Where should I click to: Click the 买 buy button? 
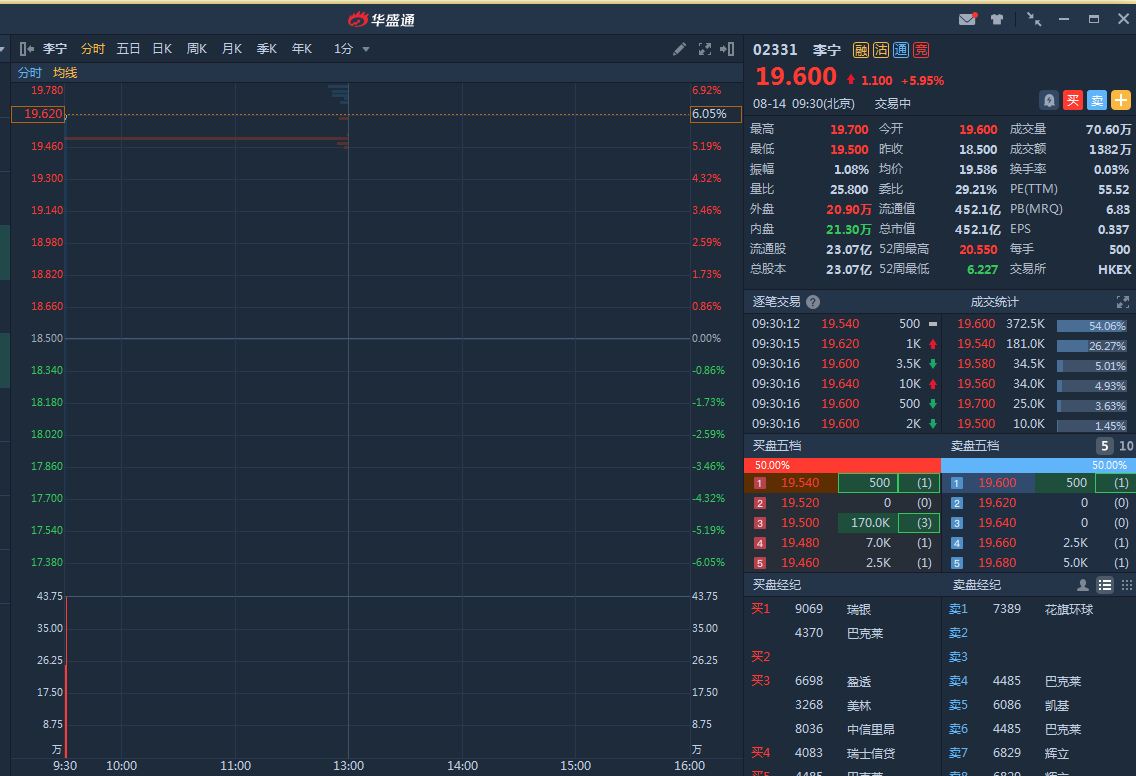[1073, 100]
